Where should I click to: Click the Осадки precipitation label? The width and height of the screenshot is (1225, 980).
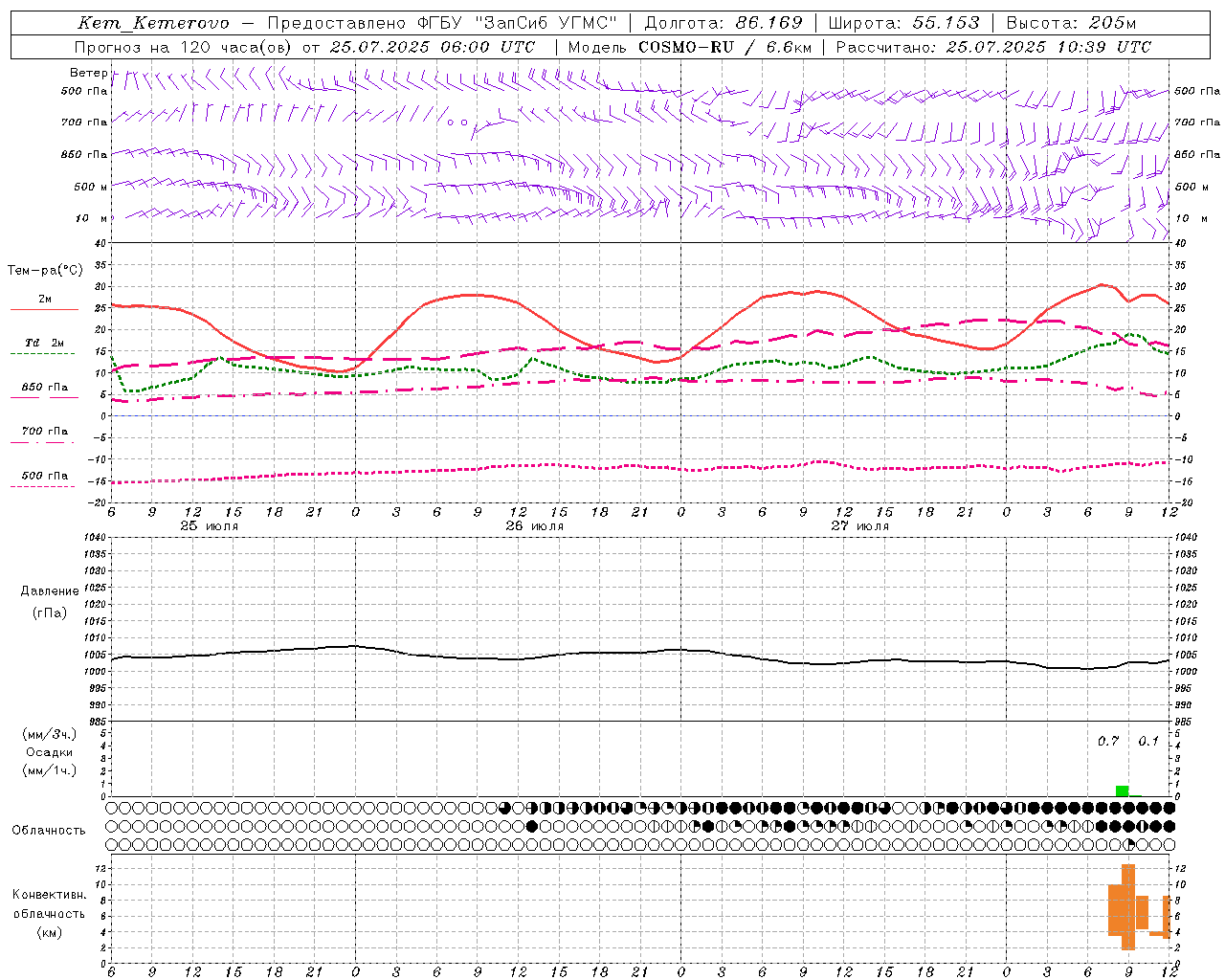pyautogui.click(x=50, y=752)
